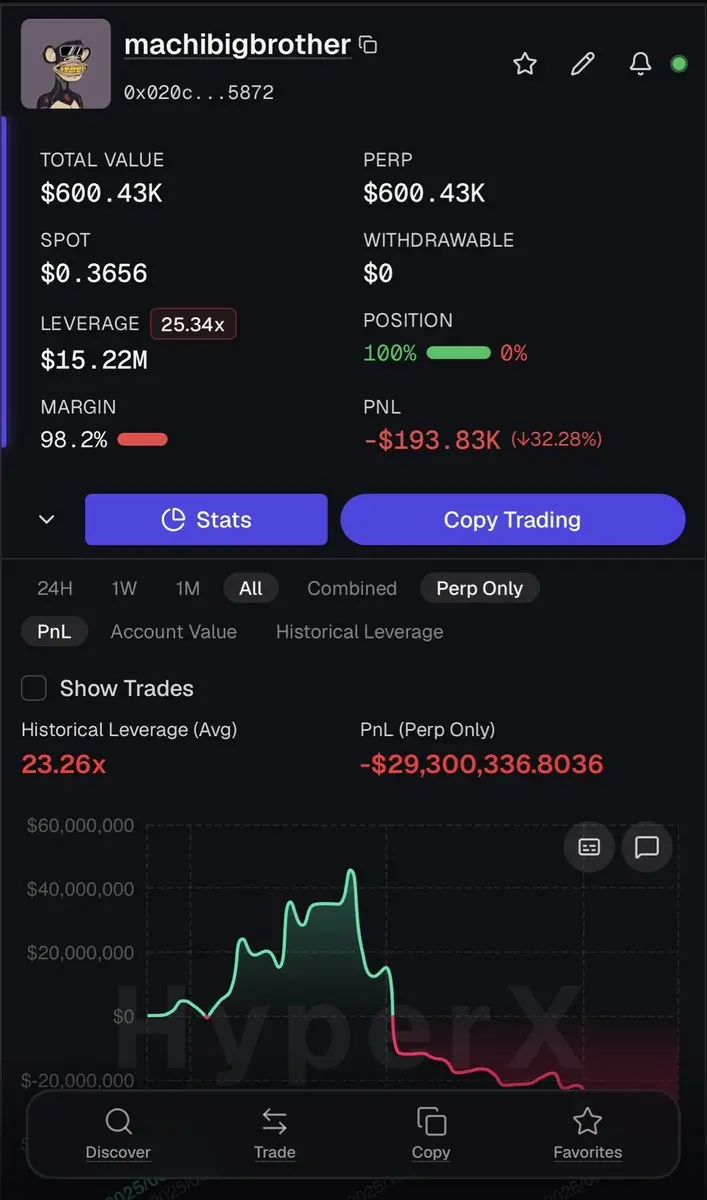Select the Perp Only filter

pyautogui.click(x=479, y=588)
